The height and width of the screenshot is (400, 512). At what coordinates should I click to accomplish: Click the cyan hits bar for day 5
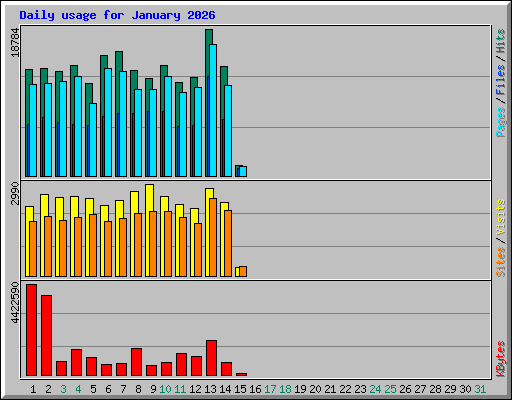[x=93, y=140]
